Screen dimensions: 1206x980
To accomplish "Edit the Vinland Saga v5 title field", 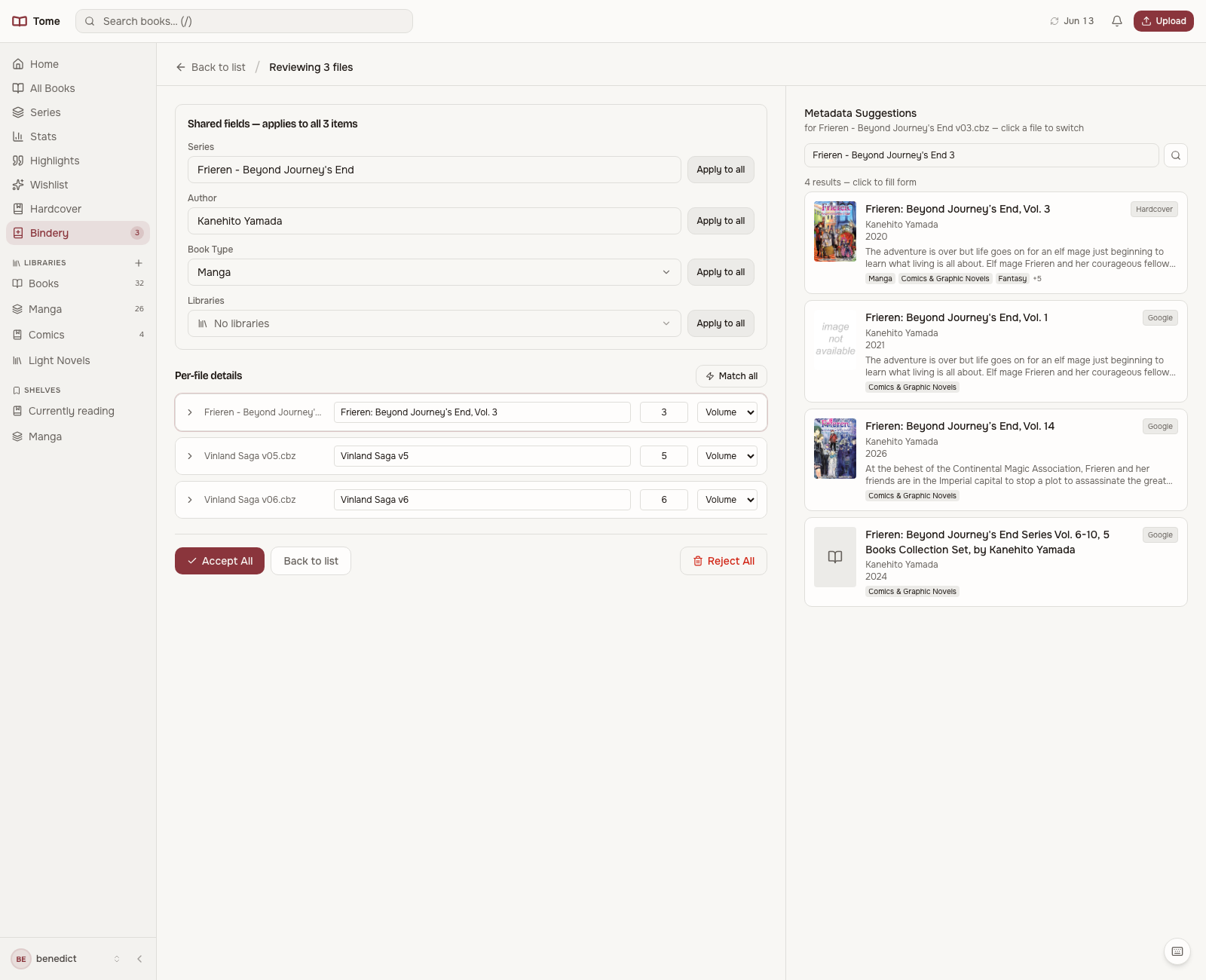I will tap(482, 456).
